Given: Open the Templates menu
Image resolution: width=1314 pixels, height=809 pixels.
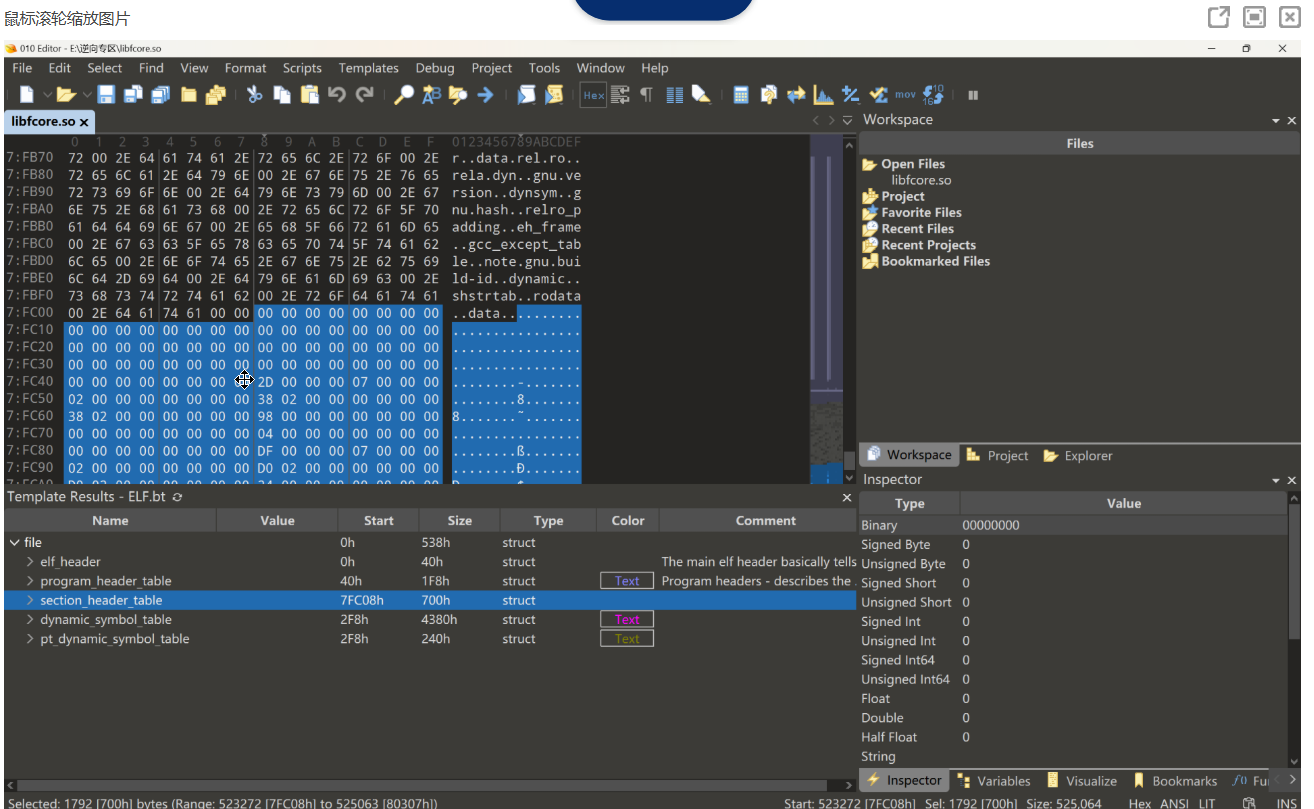Looking at the screenshot, I should pyautogui.click(x=368, y=68).
